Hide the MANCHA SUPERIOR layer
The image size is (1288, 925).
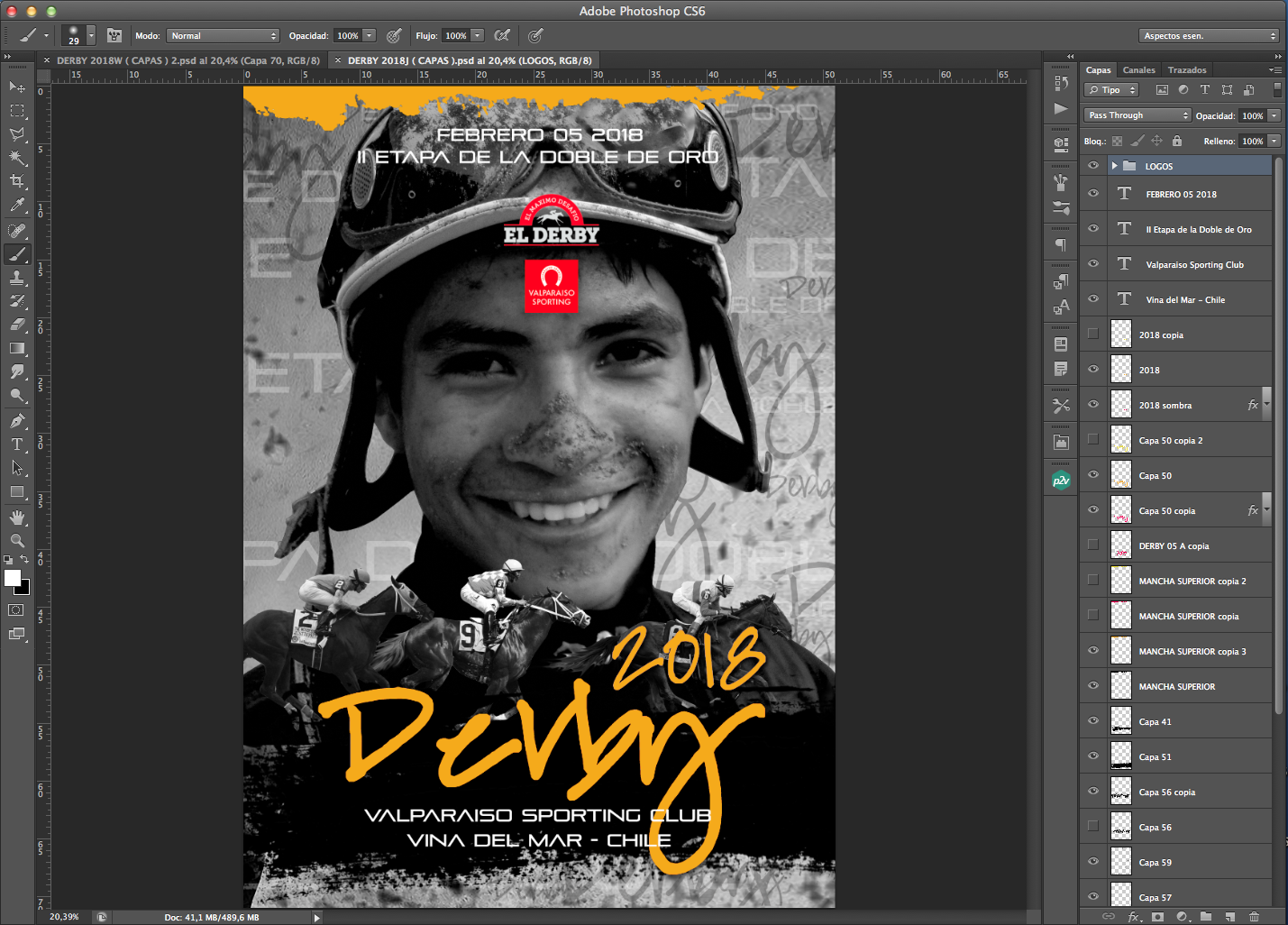pyautogui.click(x=1093, y=686)
